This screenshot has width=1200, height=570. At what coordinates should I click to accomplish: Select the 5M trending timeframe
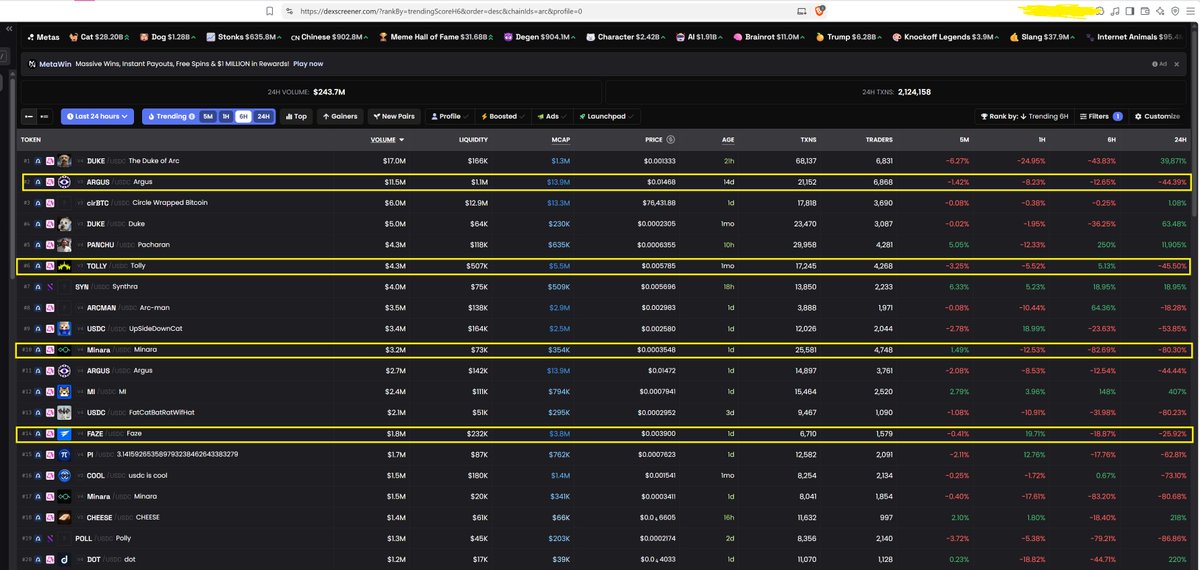click(207, 116)
